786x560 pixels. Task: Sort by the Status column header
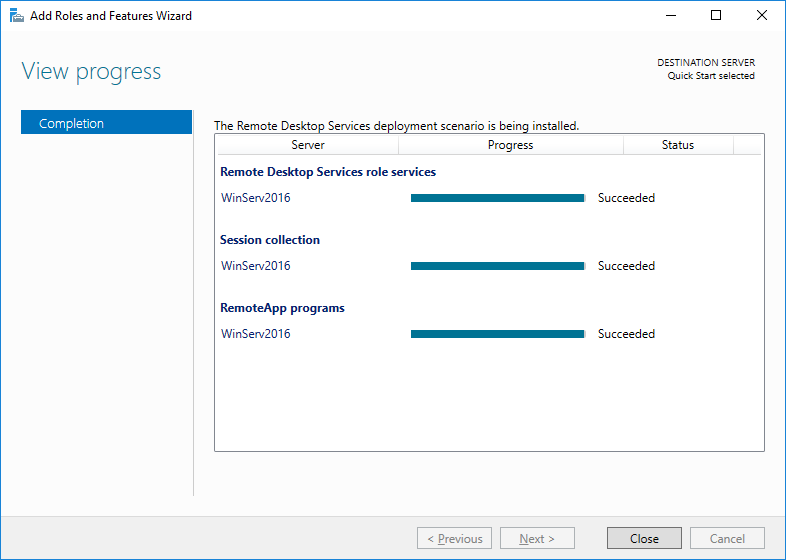pyautogui.click(x=677, y=145)
